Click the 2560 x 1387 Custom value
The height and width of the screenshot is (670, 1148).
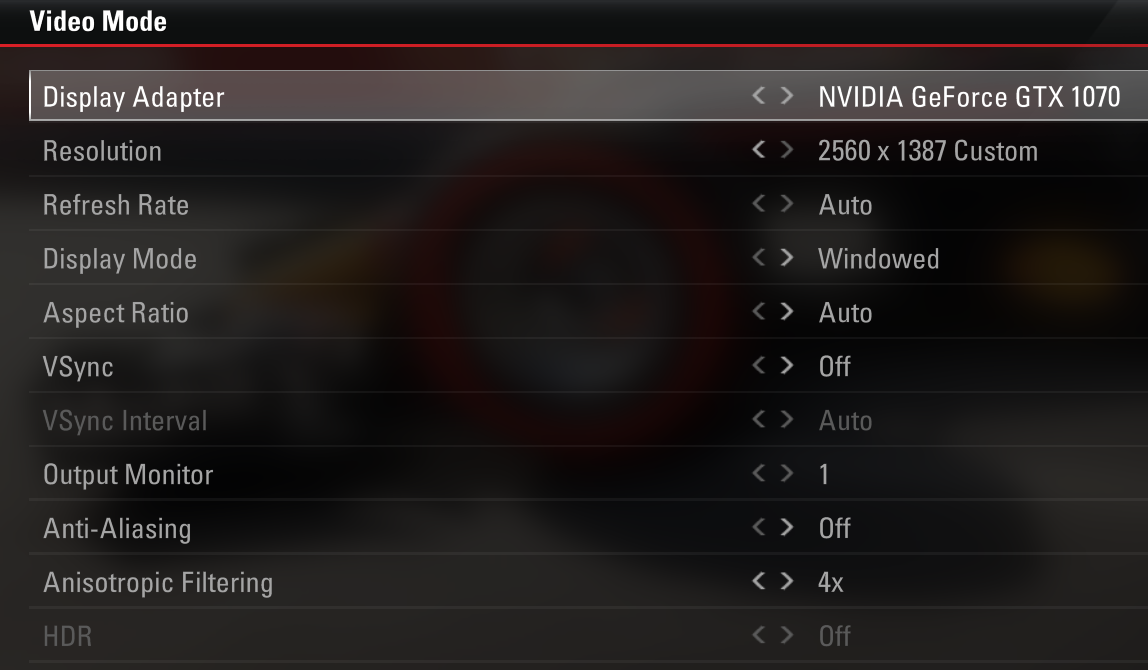(928, 151)
